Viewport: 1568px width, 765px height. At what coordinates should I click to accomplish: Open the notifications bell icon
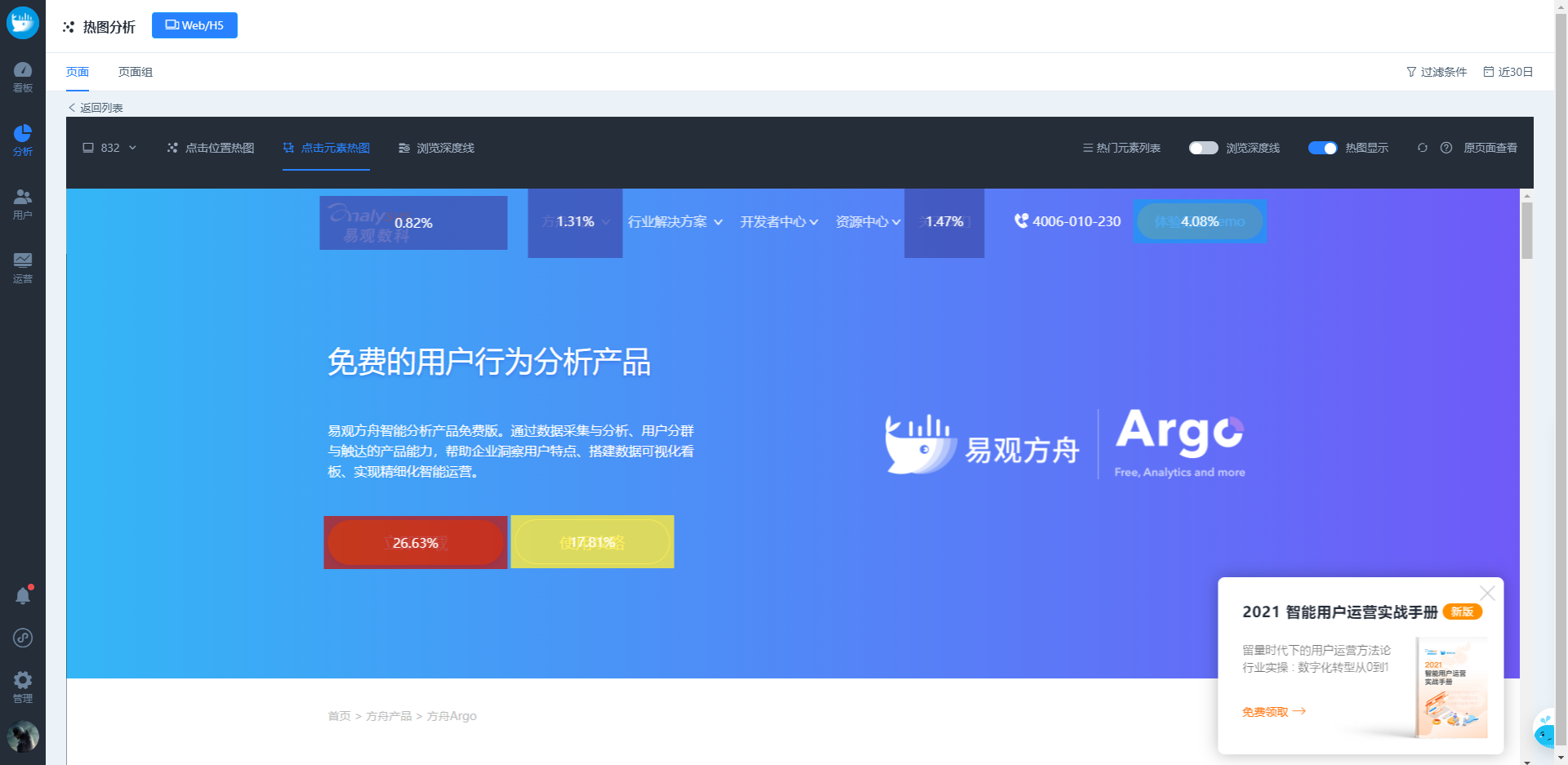point(23,595)
